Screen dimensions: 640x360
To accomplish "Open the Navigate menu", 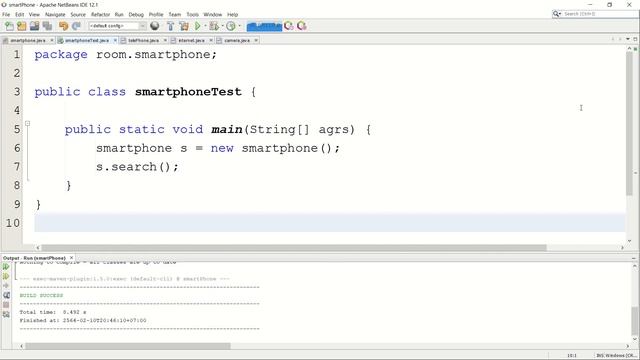I will pyautogui.click(x=55, y=14).
